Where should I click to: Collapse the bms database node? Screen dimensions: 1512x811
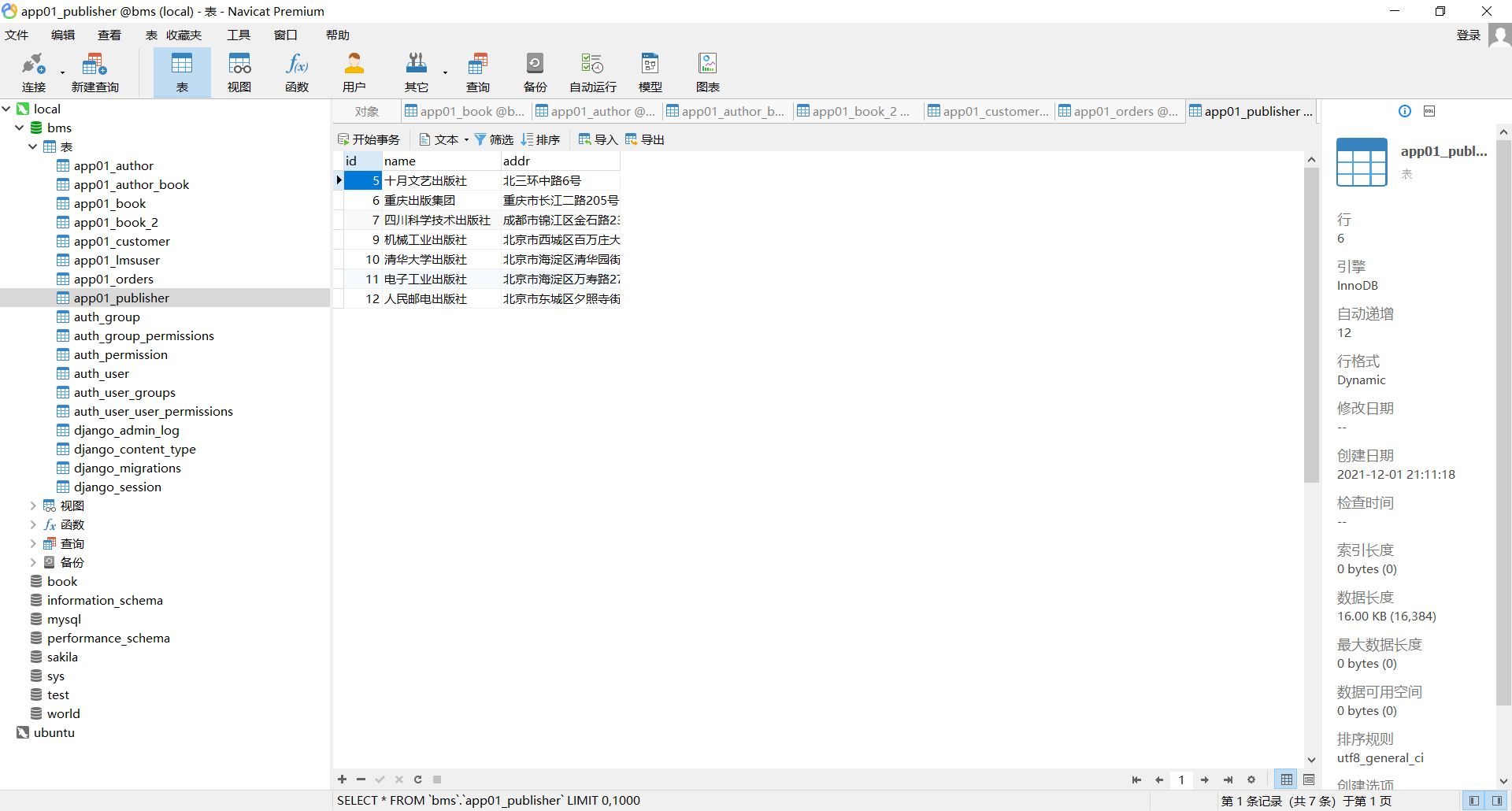coord(20,128)
